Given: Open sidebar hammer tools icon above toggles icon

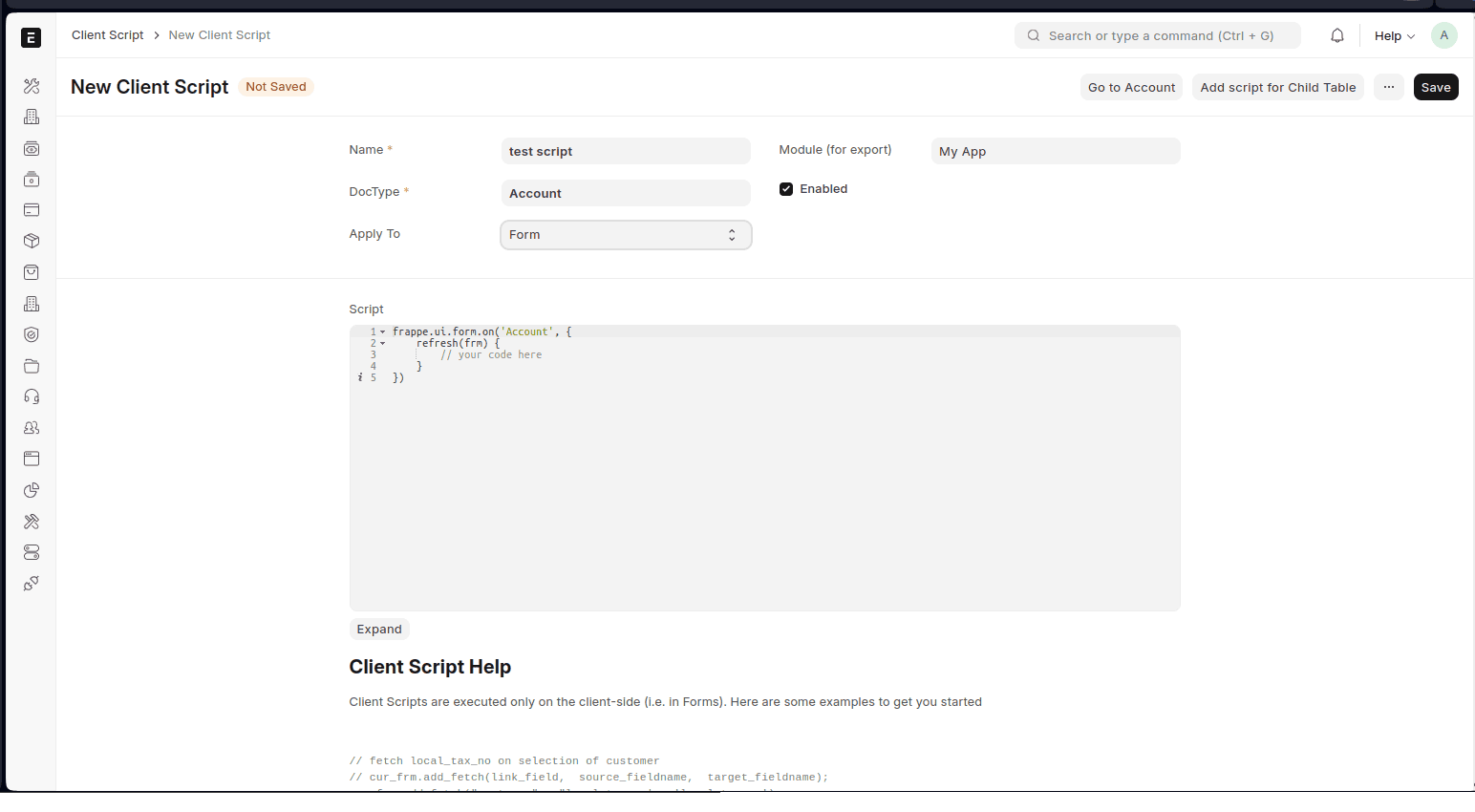Looking at the screenshot, I should pos(32,522).
